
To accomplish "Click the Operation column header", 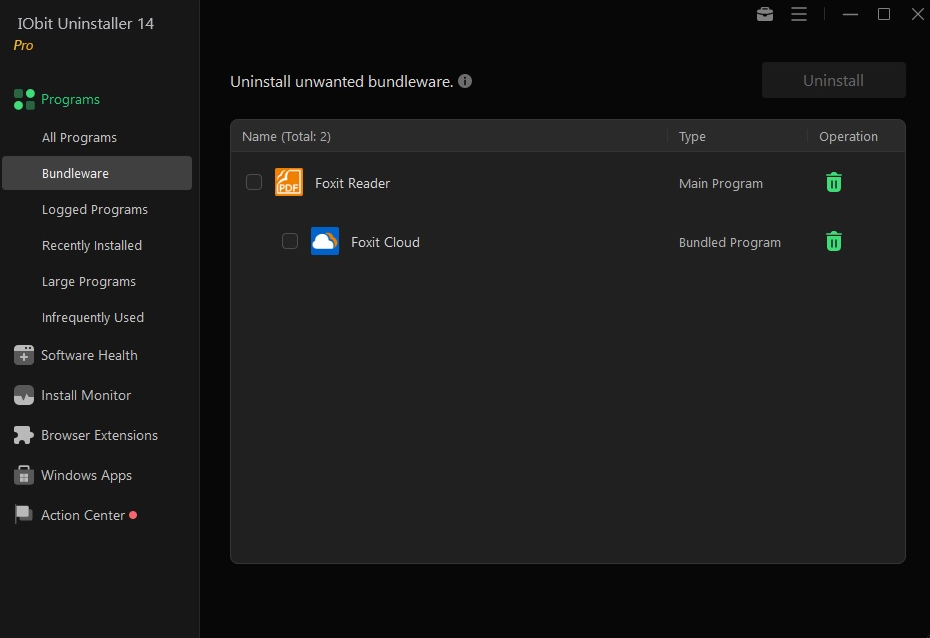I will point(848,136).
